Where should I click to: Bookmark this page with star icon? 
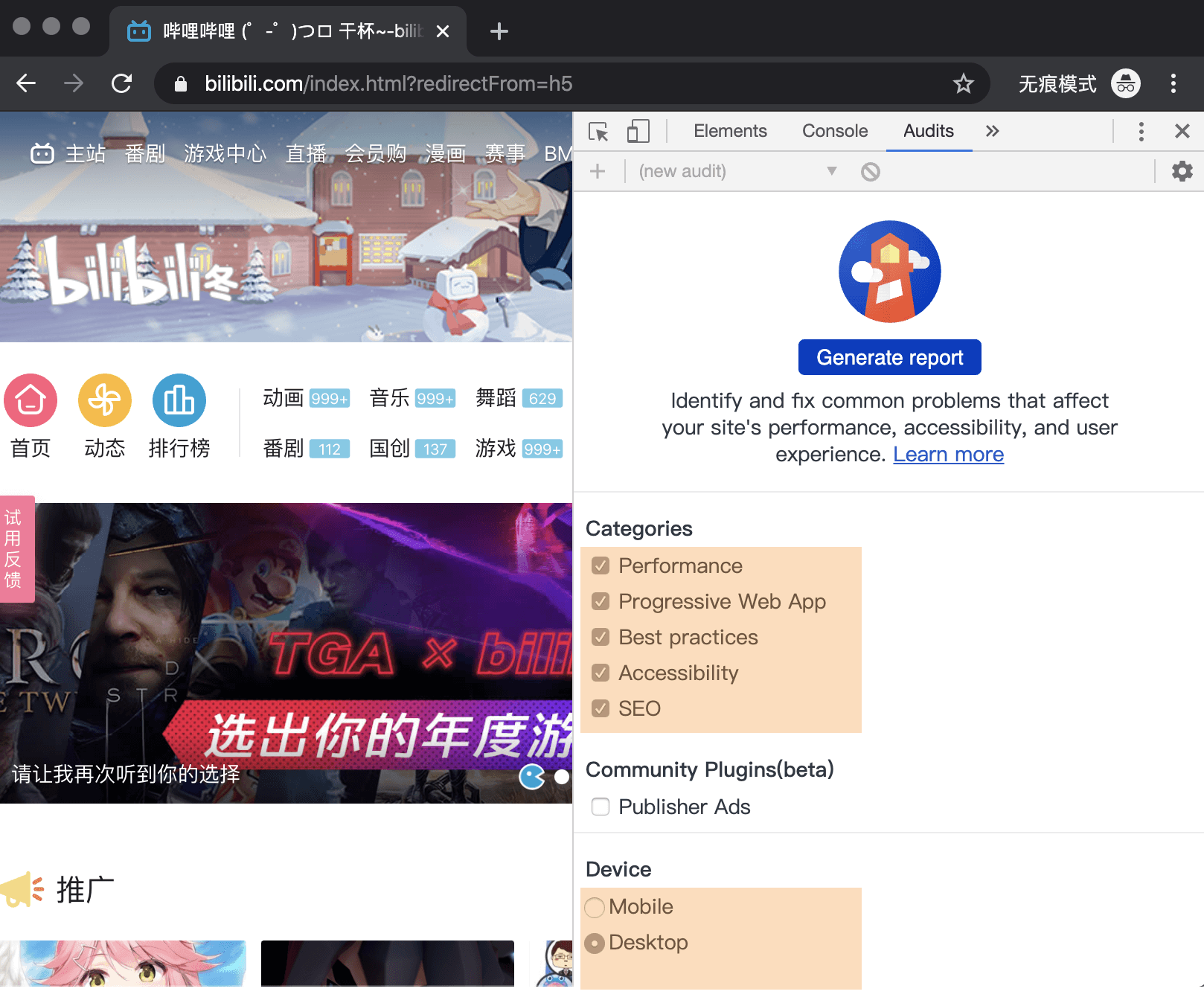tap(963, 83)
